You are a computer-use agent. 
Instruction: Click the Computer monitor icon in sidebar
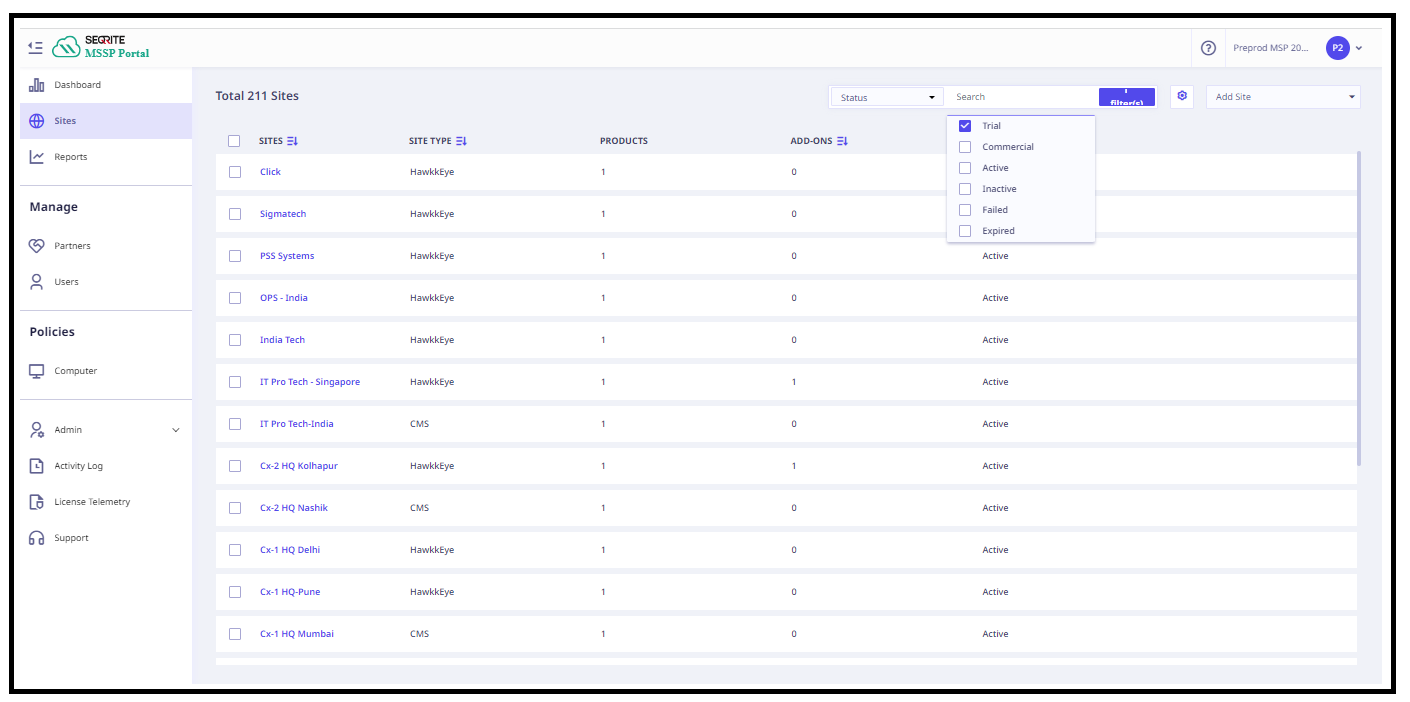click(36, 371)
